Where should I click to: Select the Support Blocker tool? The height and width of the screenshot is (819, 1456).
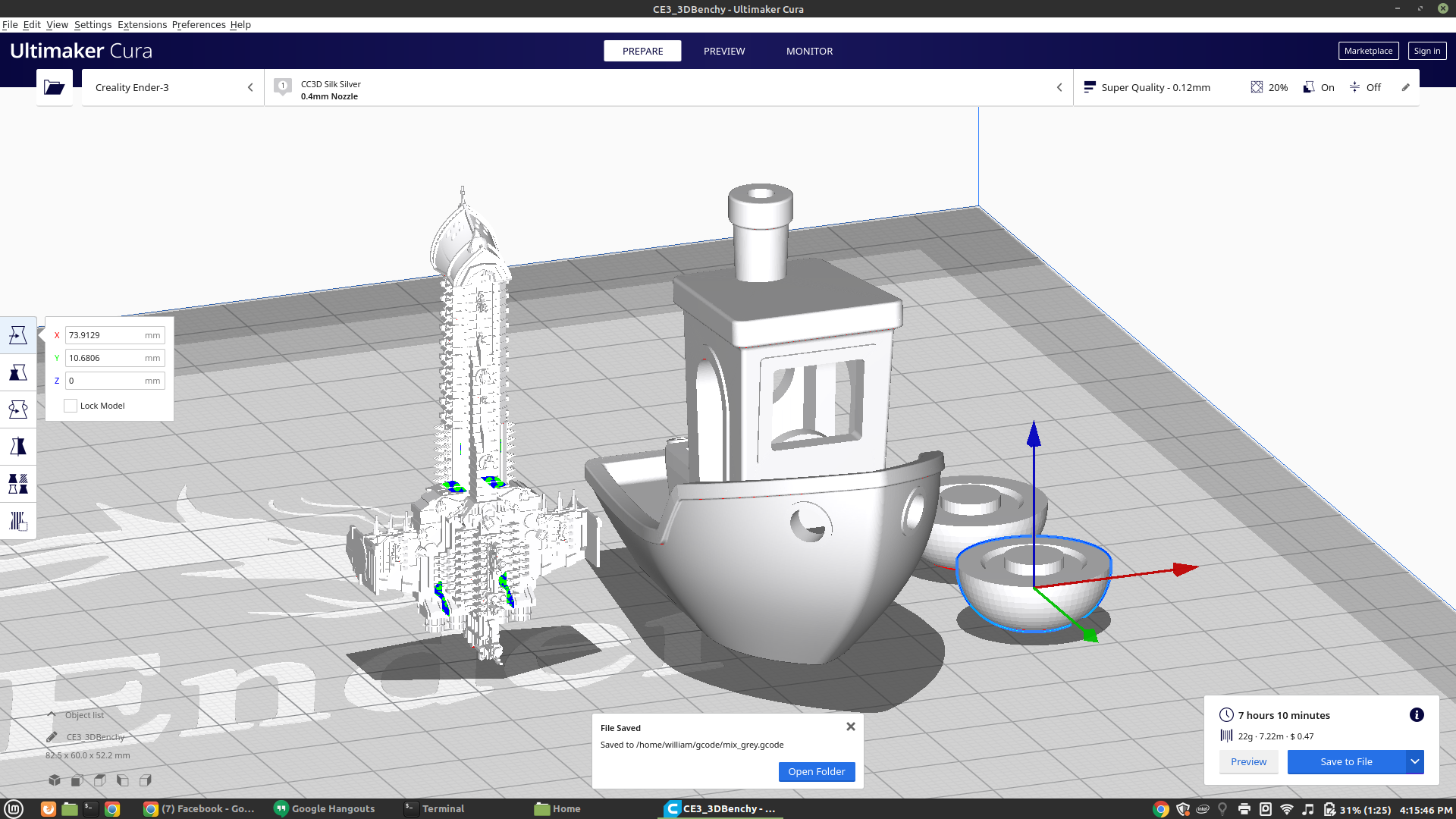point(18,521)
